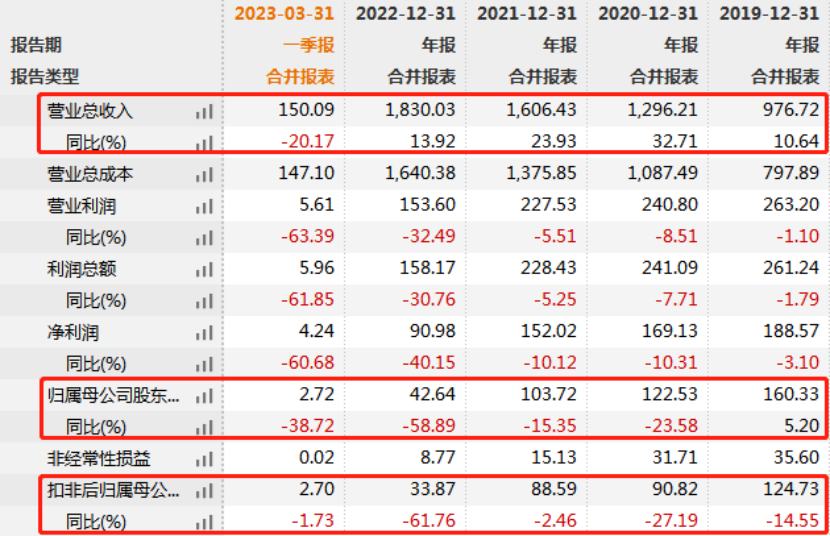The height and width of the screenshot is (536, 830).
Task: Select the 2022-12-31 column header
Action: (x=405, y=13)
